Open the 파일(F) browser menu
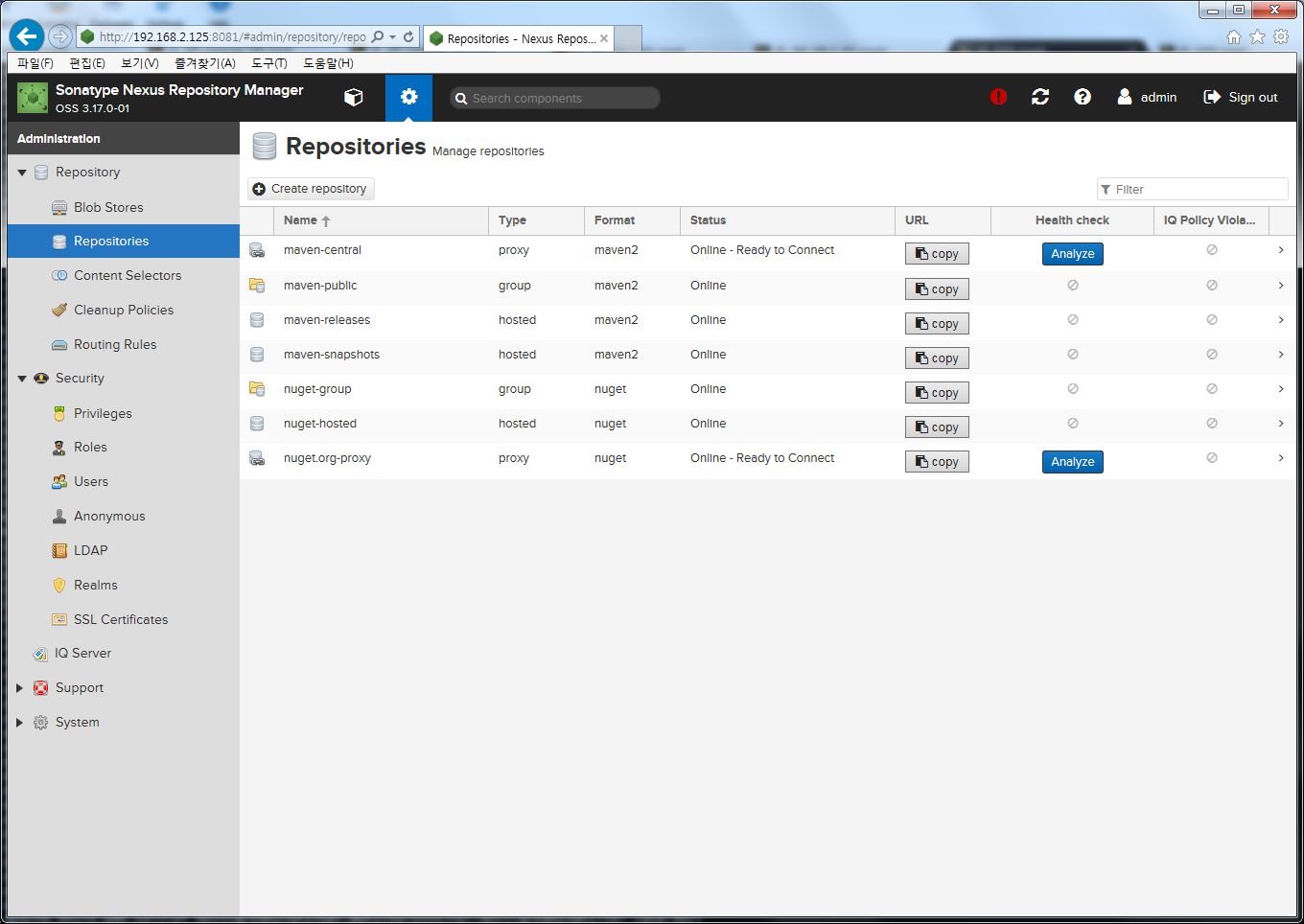This screenshot has width=1304, height=924. tap(35, 63)
